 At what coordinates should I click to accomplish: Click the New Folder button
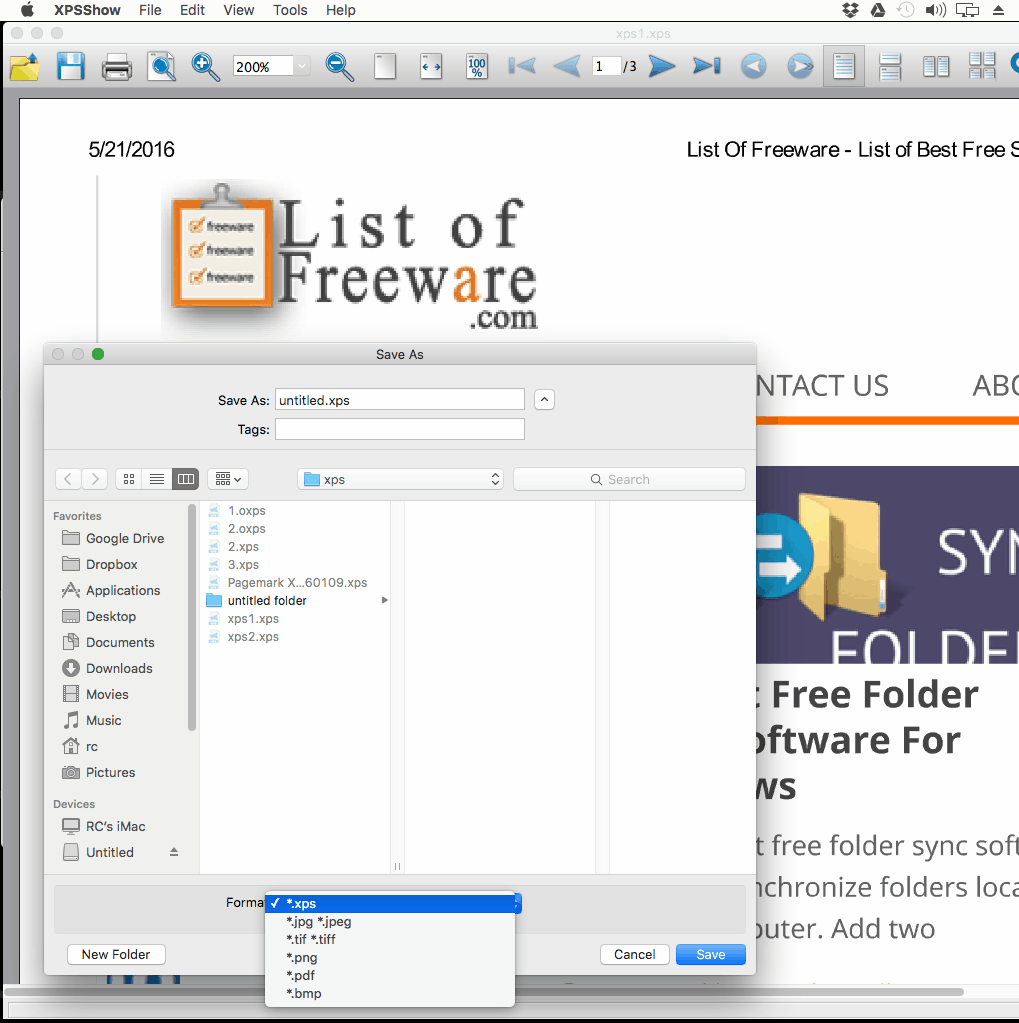[116, 954]
